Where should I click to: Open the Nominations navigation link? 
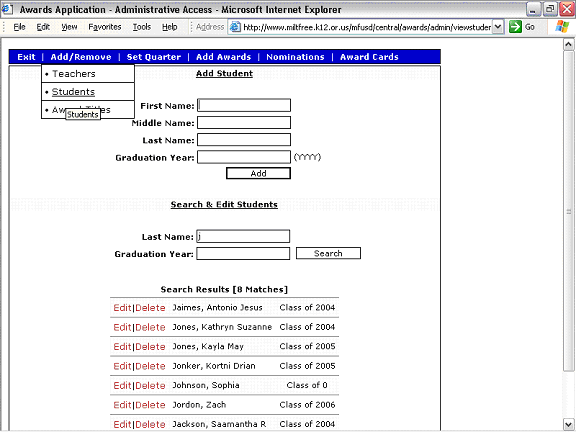(295, 57)
